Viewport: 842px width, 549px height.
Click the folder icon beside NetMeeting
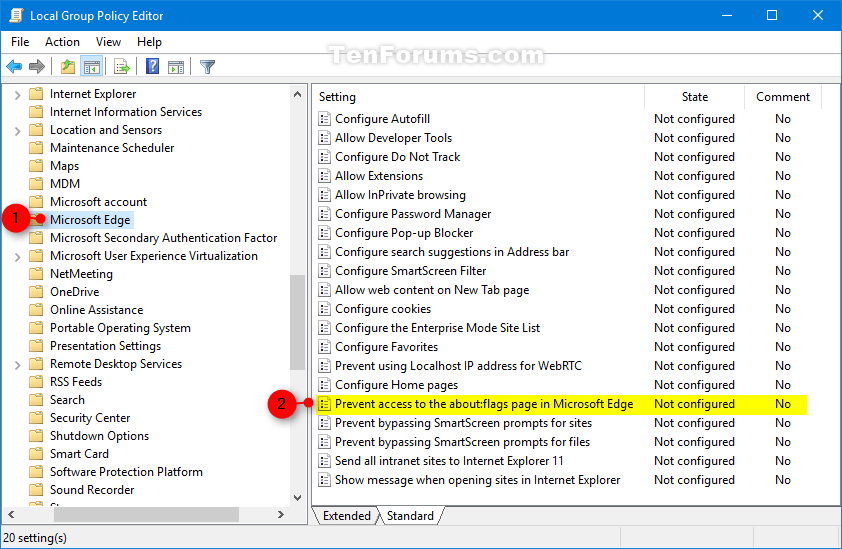(x=36, y=274)
